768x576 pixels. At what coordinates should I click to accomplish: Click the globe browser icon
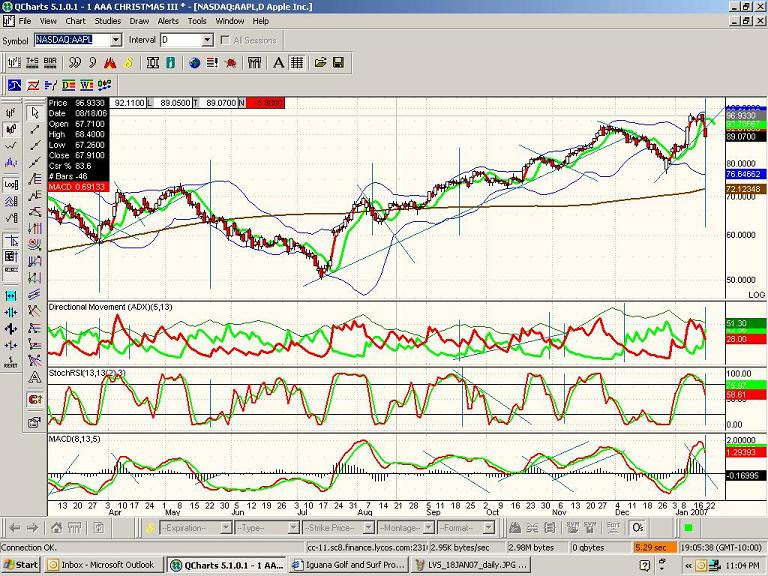pos(194,63)
